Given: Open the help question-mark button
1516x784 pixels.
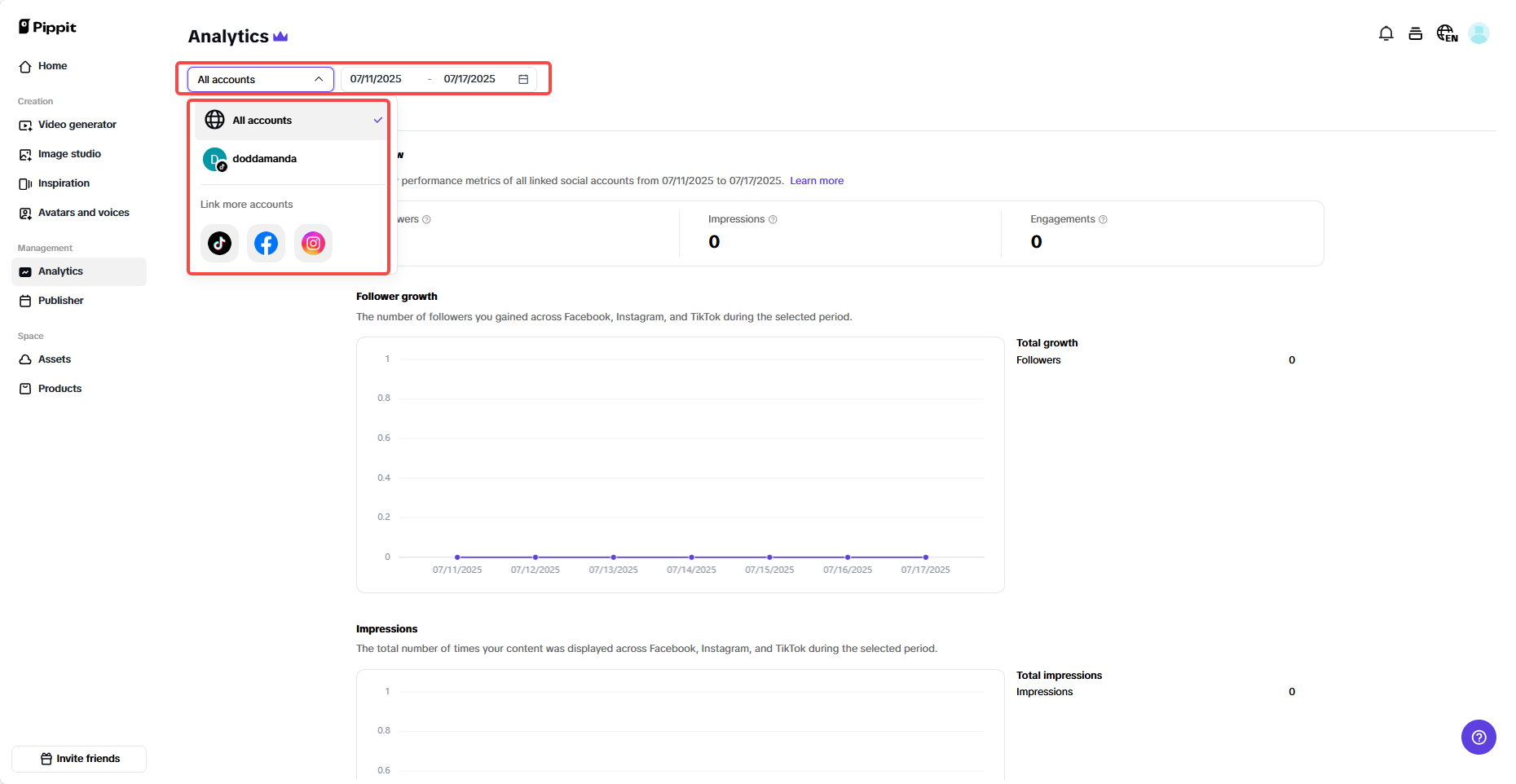Looking at the screenshot, I should pyautogui.click(x=1479, y=738).
